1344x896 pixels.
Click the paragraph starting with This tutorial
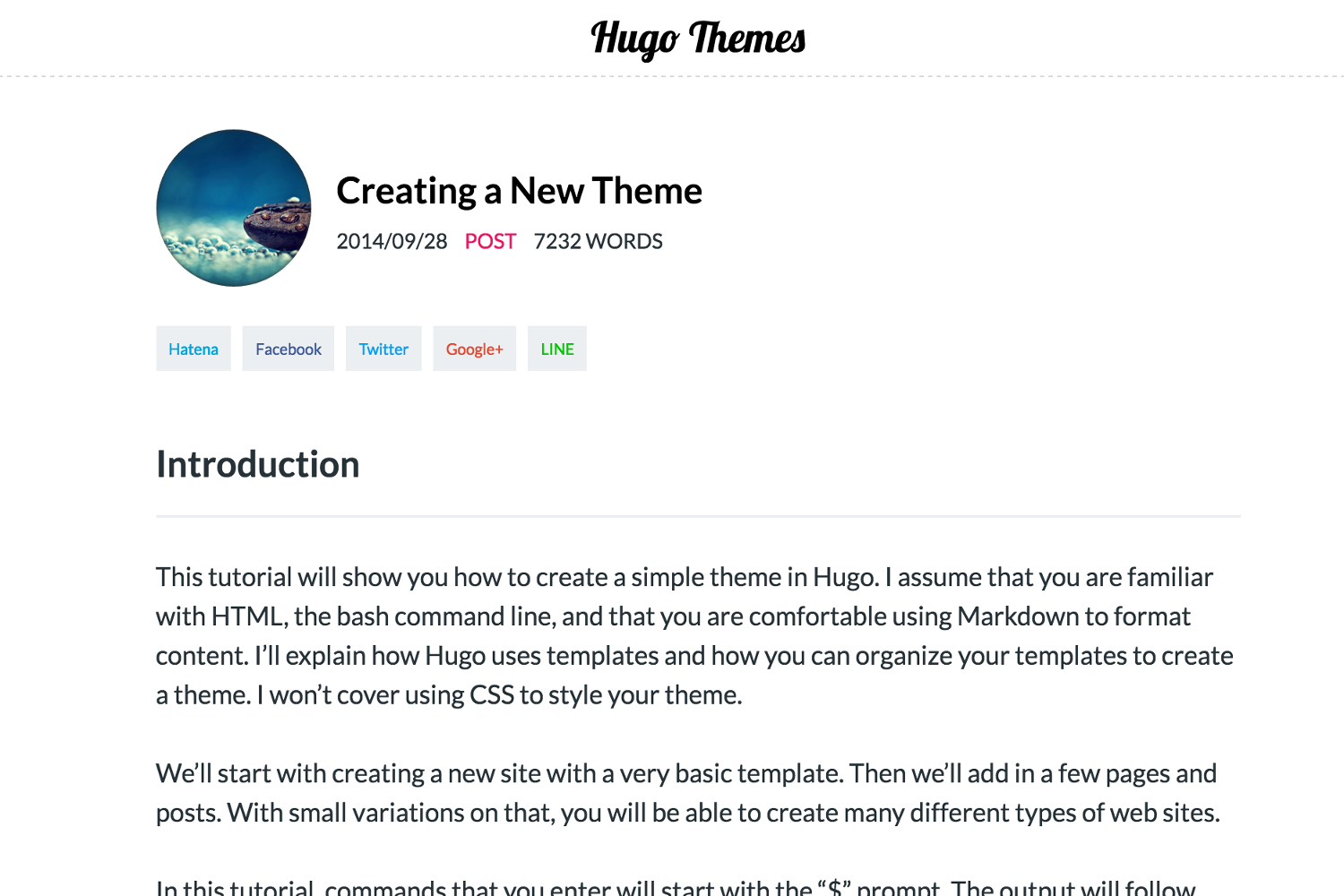(694, 636)
